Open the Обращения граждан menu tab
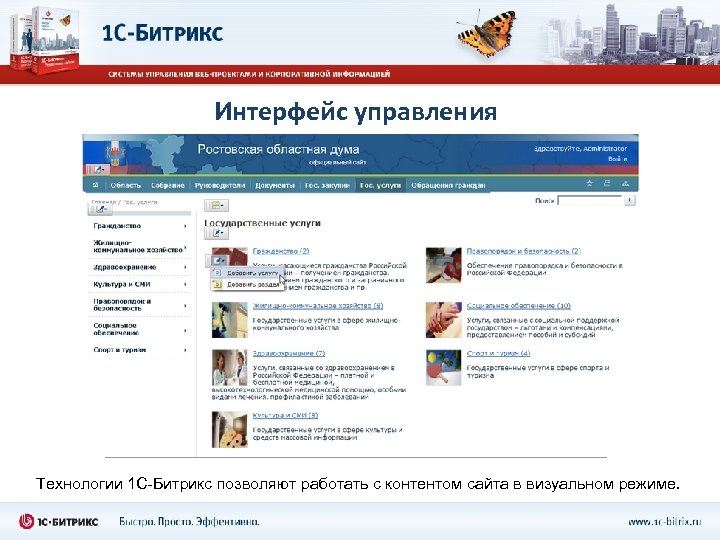 [448, 185]
